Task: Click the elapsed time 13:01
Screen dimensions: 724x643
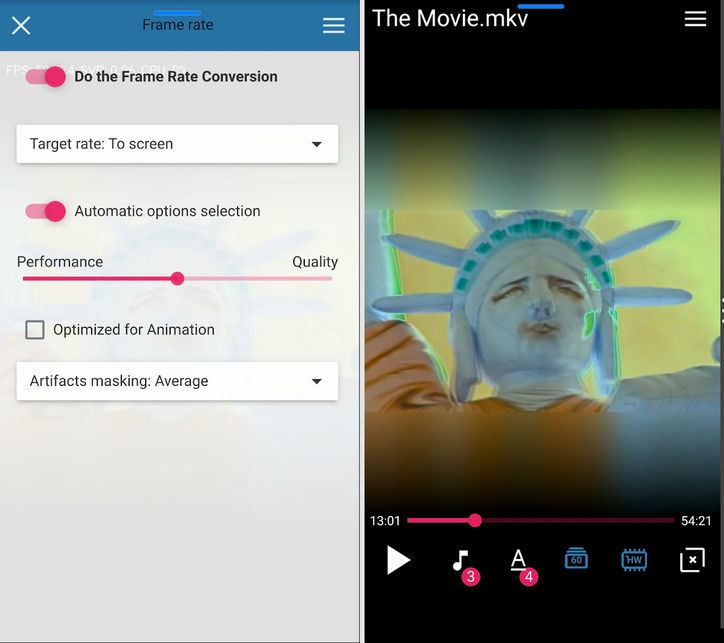Action: pyautogui.click(x=385, y=521)
